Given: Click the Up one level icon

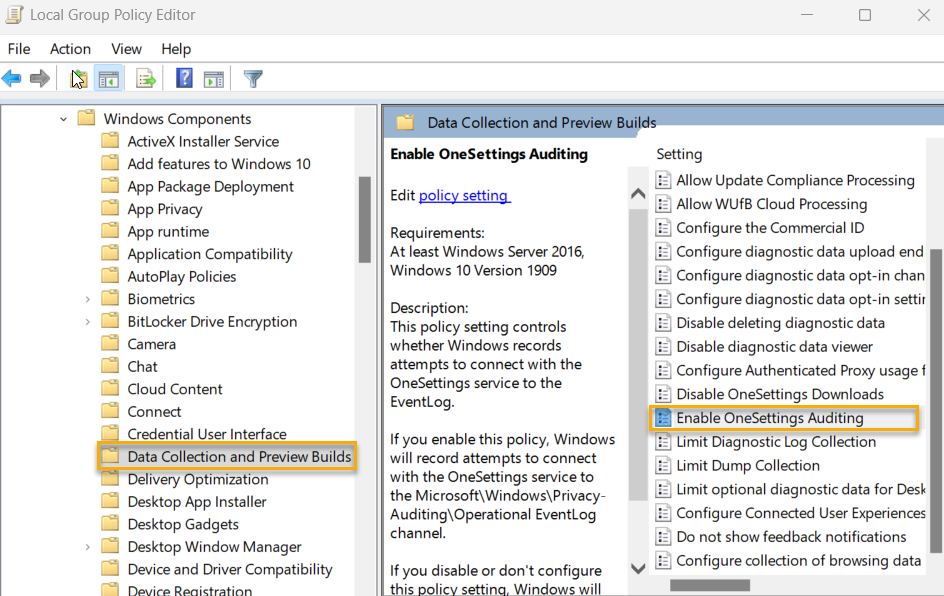Looking at the screenshot, I should coord(78,78).
